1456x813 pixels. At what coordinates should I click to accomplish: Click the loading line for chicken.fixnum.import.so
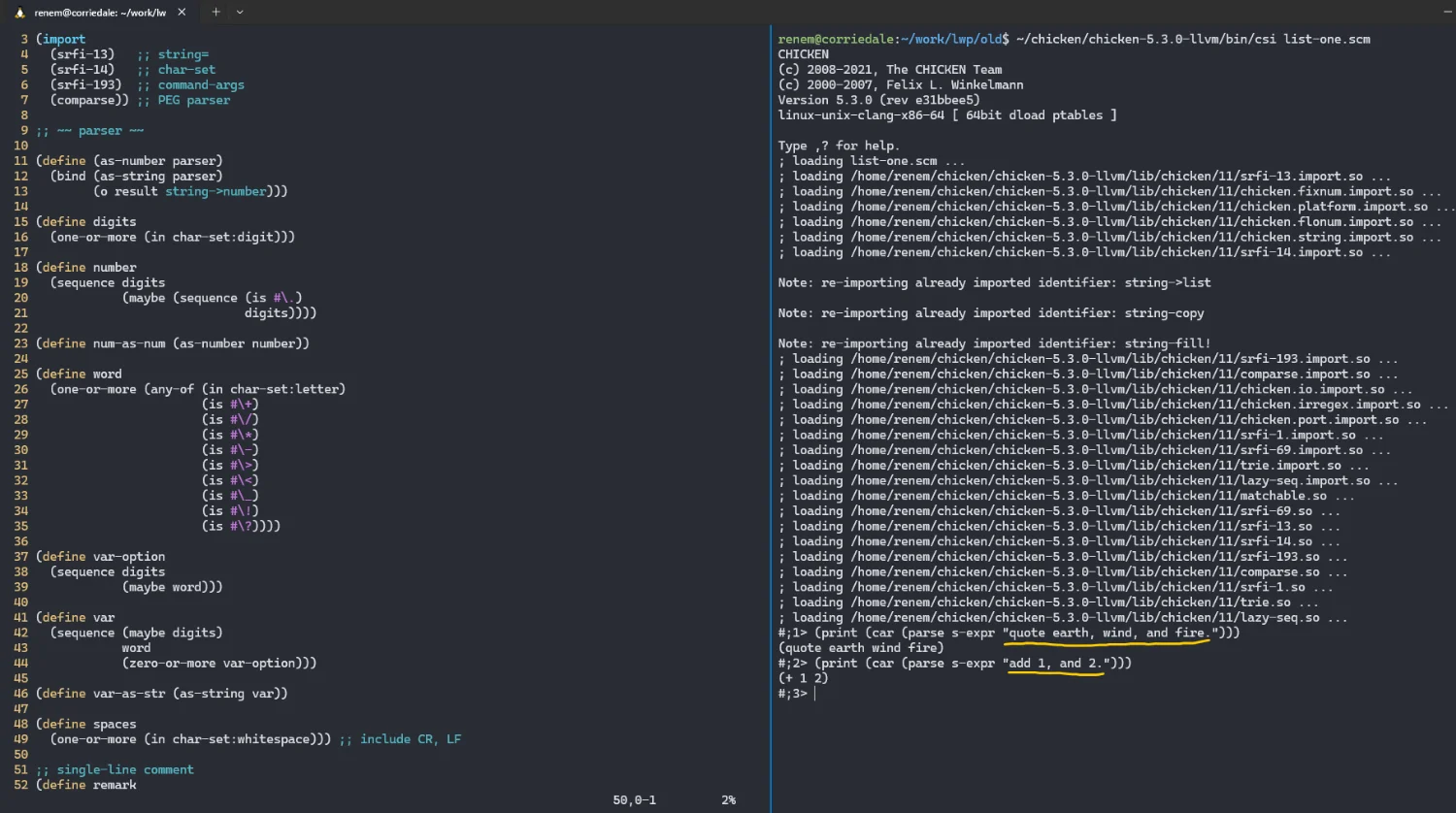[x=1109, y=191]
